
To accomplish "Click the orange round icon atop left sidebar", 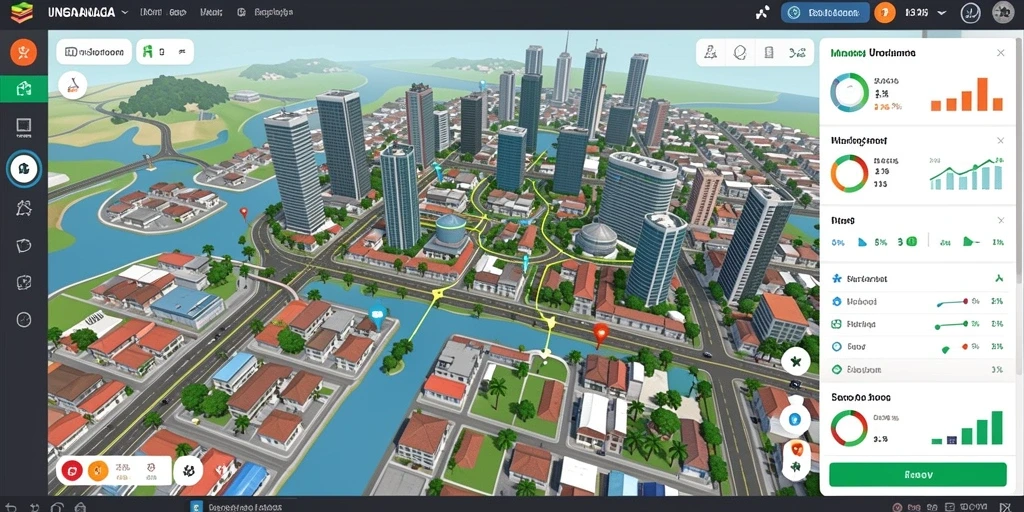I will click(24, 52).
